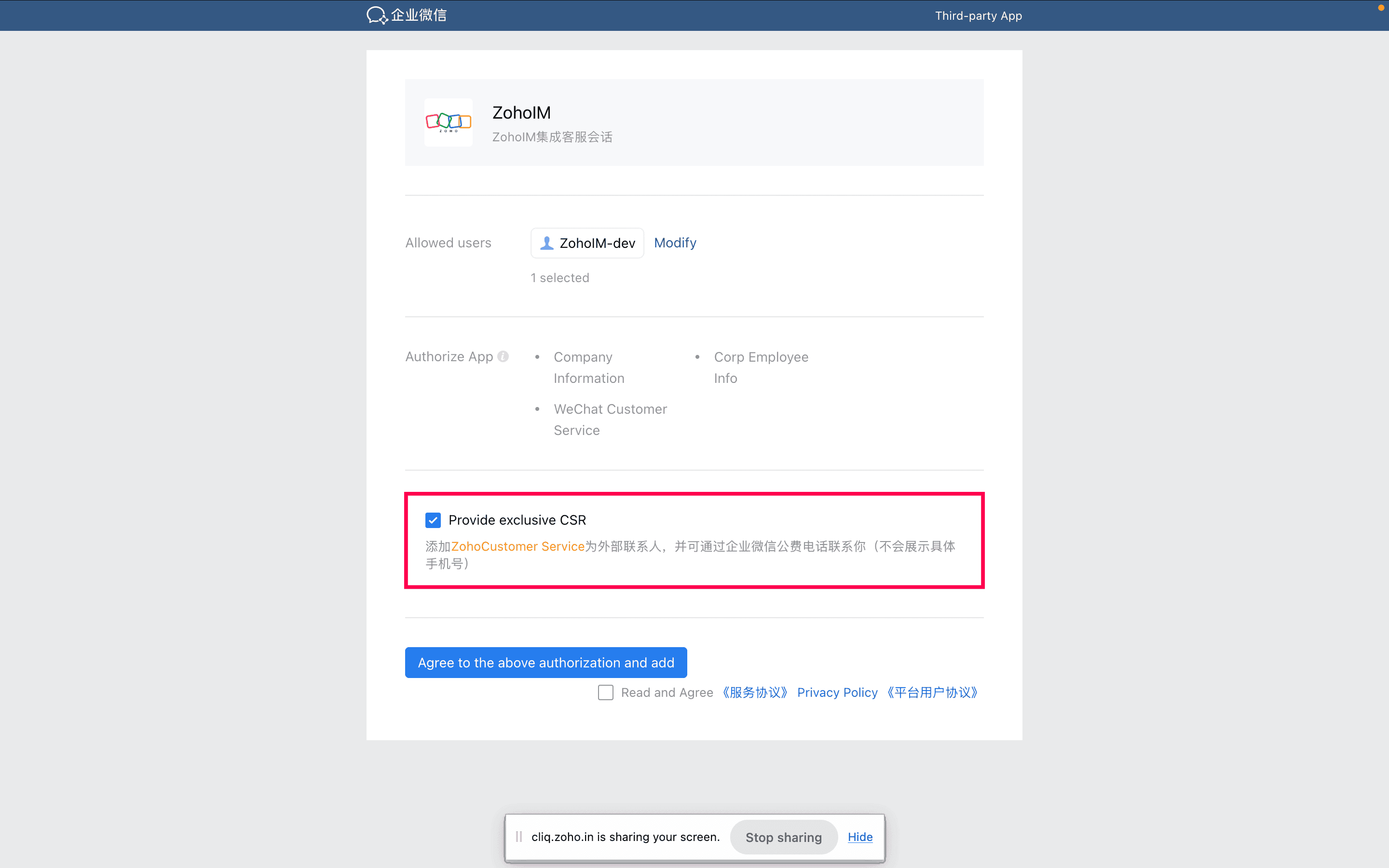This screenshot has width=1389, height=868.
Task: Uncheck the Provide exclusive CSR checkbox
Action: (x=434, y=520)
